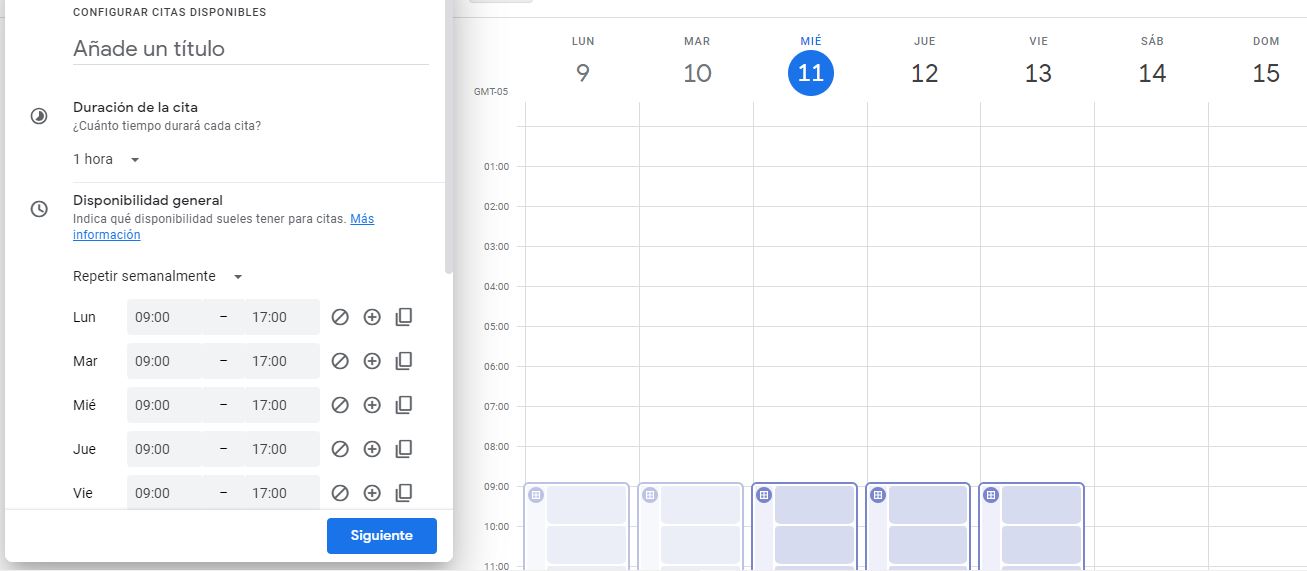This screenshot has height=571, width=1307.
Task: Click the 10:00 appointment slot on Wednesday
Action: pyautogui.click(x=814, y=545)
